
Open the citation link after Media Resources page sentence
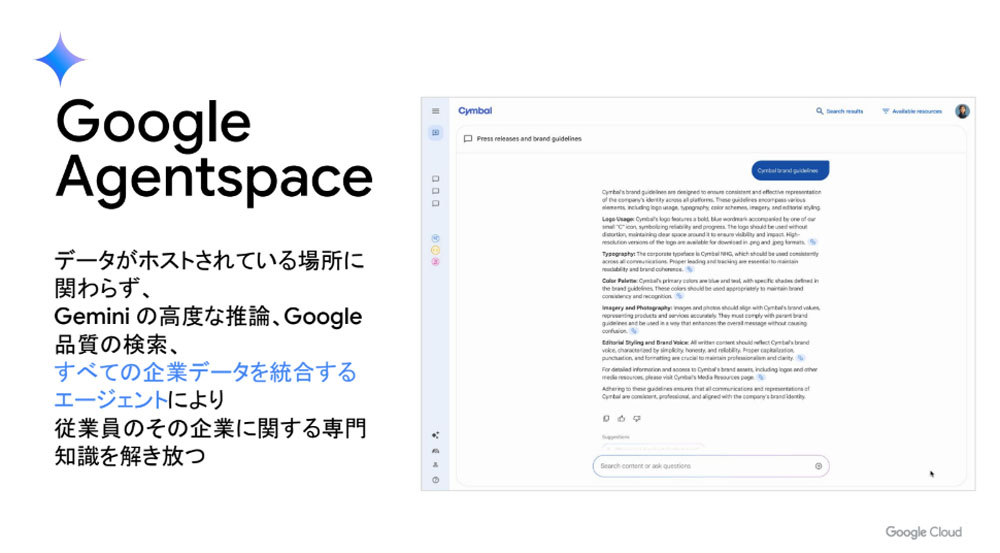click(x=761, y=377)
